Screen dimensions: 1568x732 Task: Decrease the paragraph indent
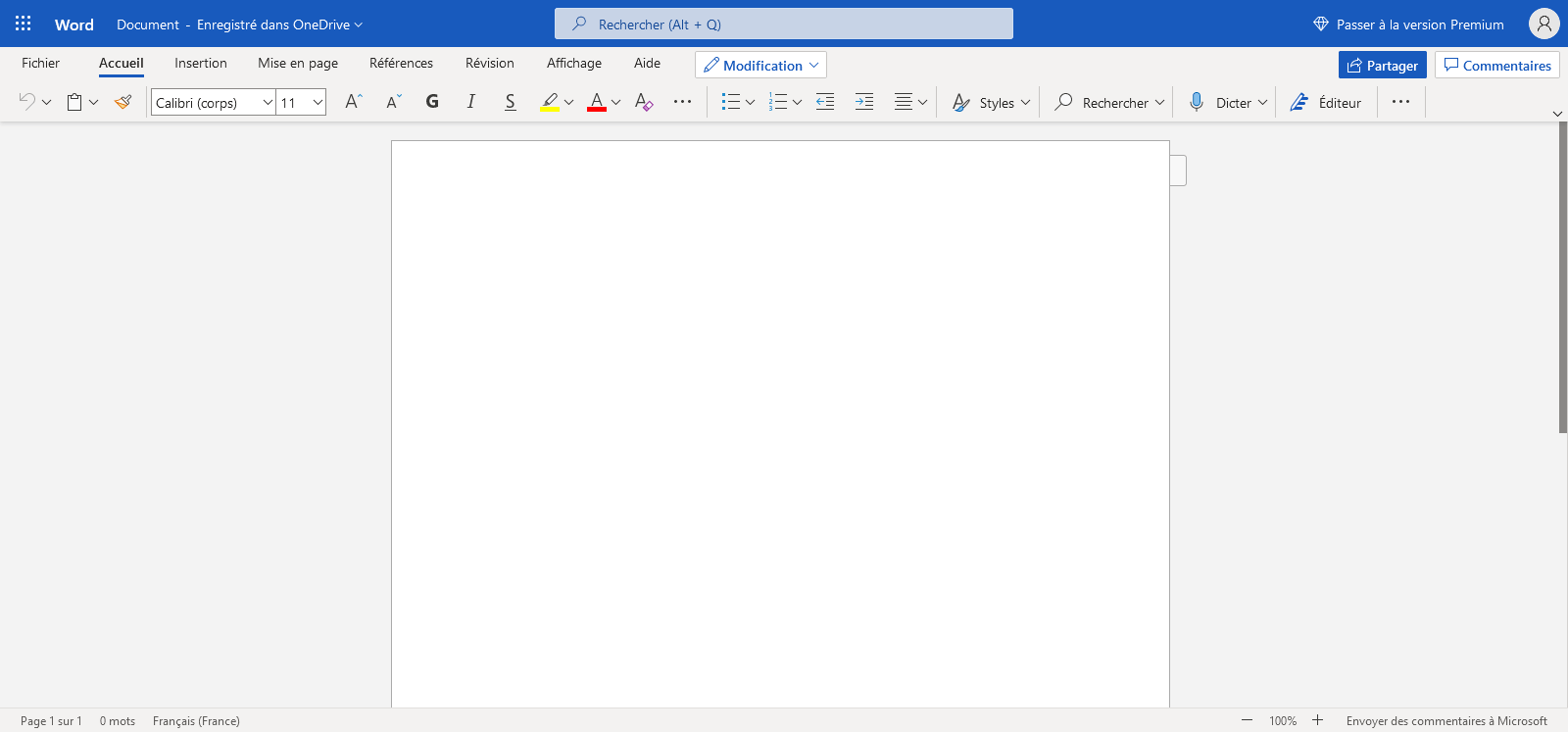(825, 102)
